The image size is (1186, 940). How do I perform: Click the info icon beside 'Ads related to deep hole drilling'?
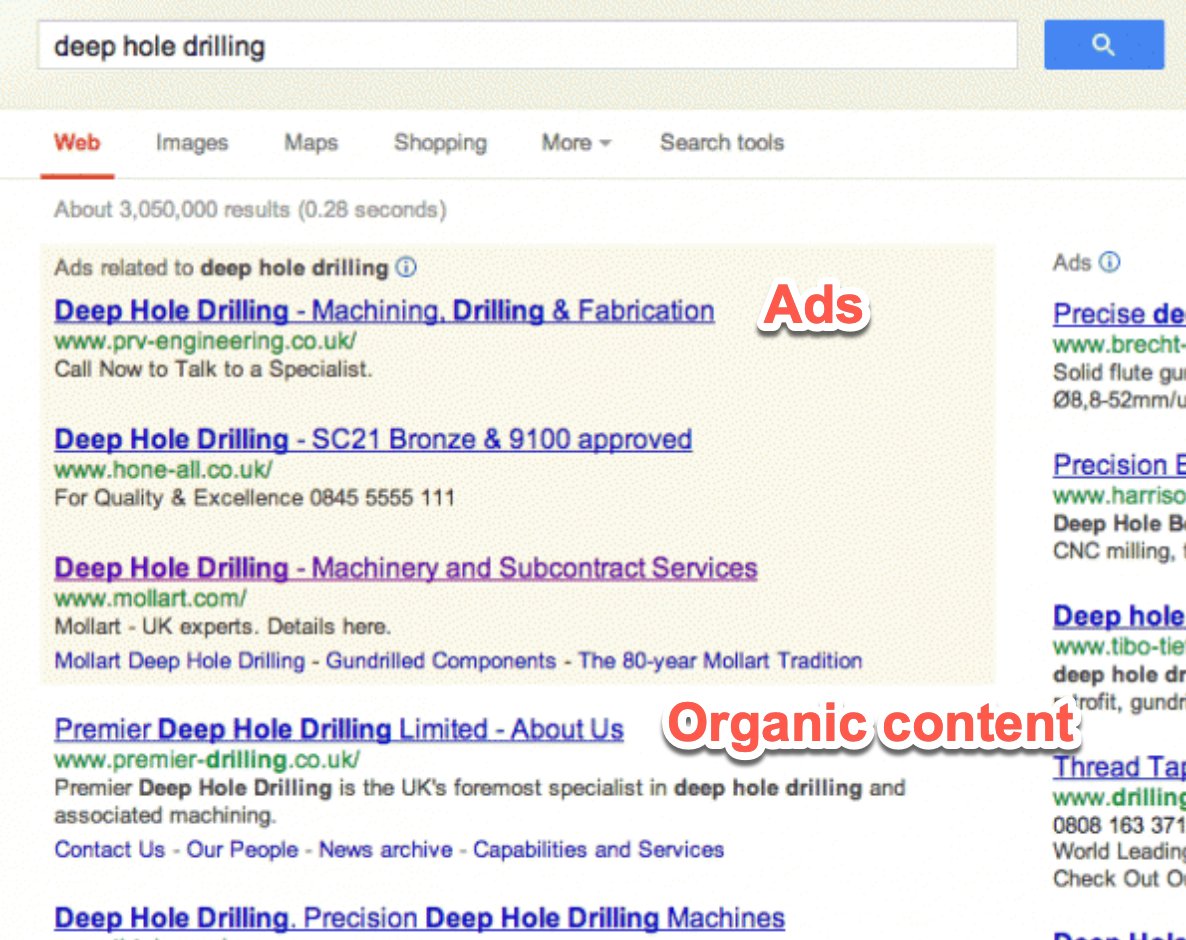tap(406, 267)
